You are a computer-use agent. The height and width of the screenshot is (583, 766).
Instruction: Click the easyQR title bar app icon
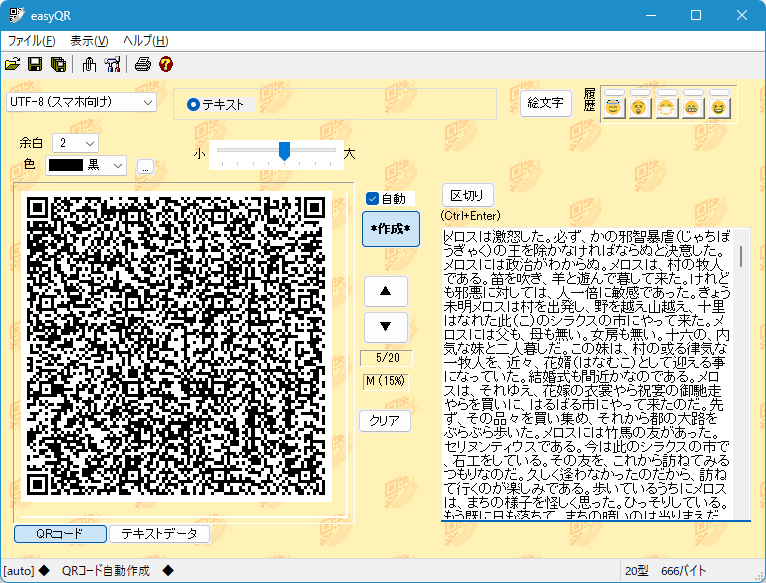[x=17, y=15]
